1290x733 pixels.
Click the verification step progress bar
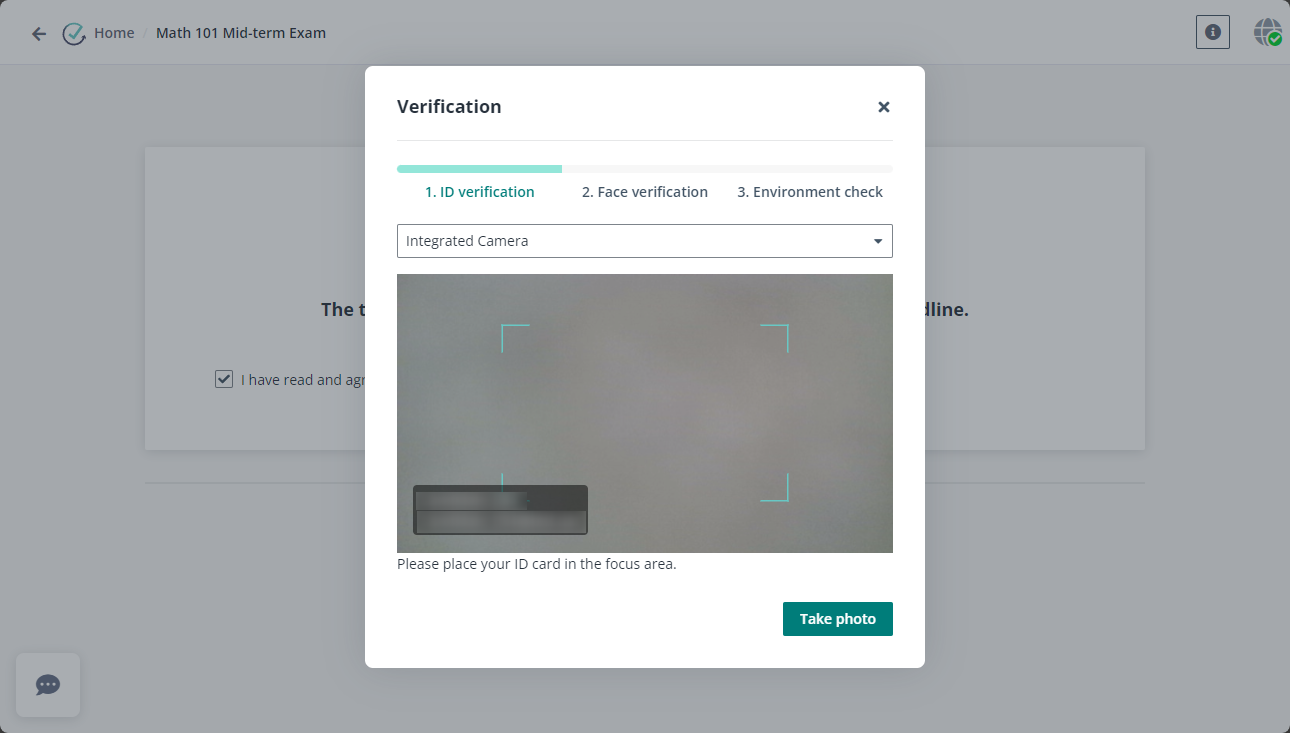tap(644, 168)
